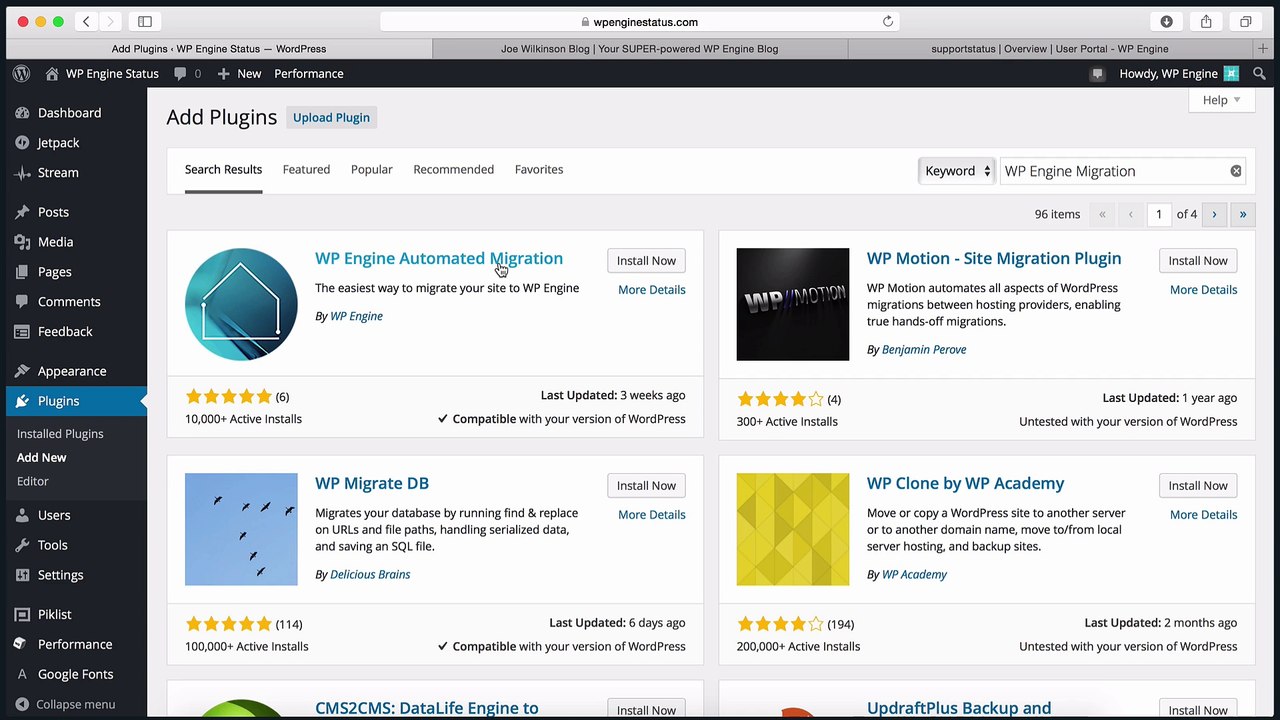Reload the page in Safari

pyautogui.click(x=887, y=21)
